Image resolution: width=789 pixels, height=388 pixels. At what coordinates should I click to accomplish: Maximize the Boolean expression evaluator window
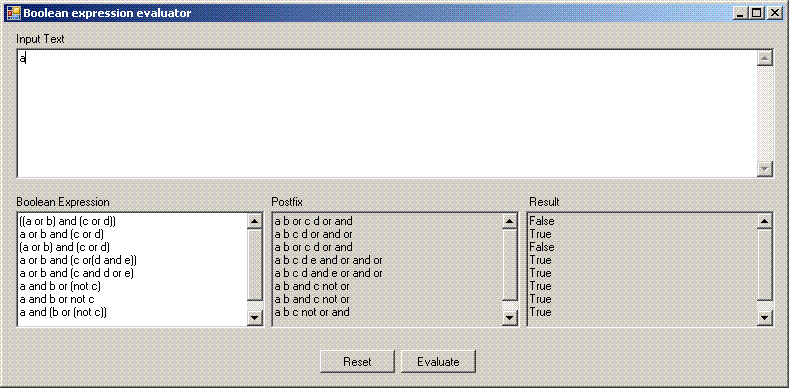coord(756,13)
